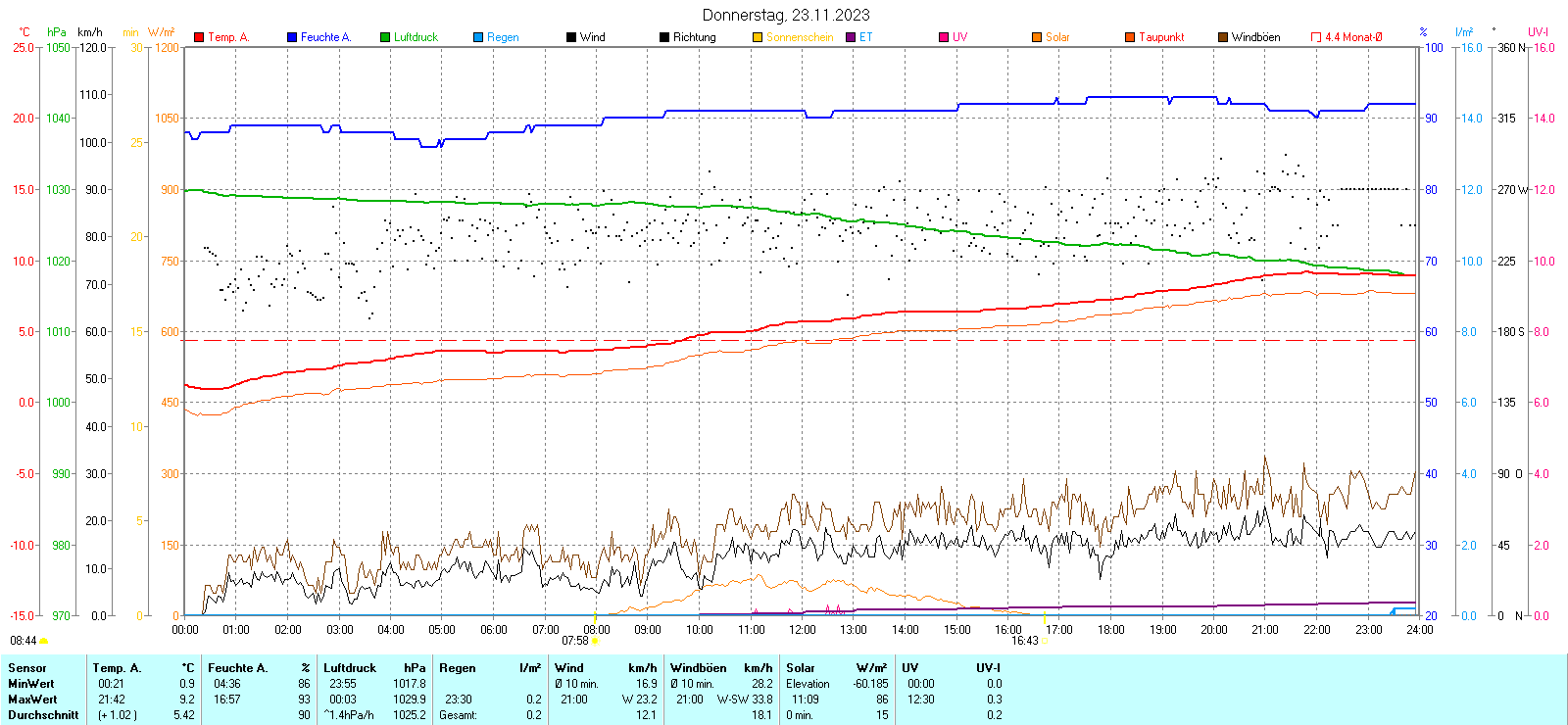Click the brown Windböen legend square

(x=1223, y=37)
